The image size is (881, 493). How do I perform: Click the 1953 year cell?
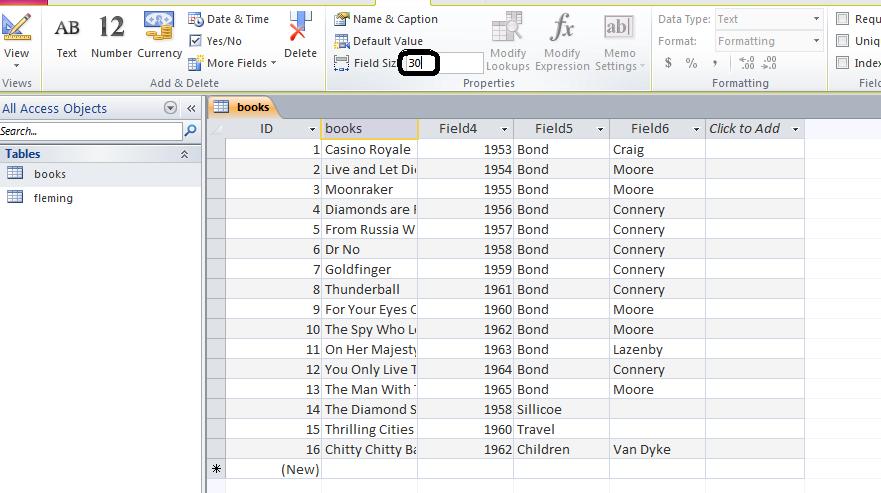coord(465,150)
